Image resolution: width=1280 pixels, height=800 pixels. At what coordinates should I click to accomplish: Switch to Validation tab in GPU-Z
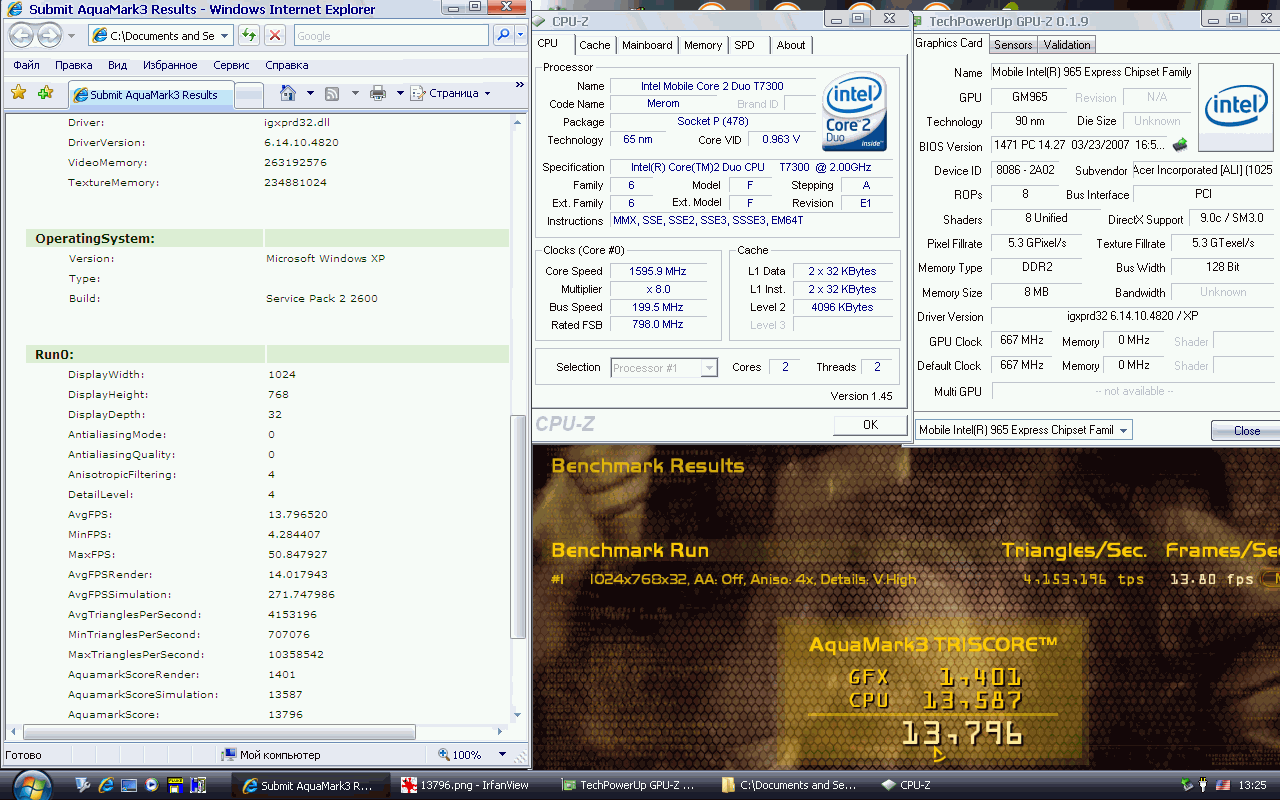[1067, 45]
